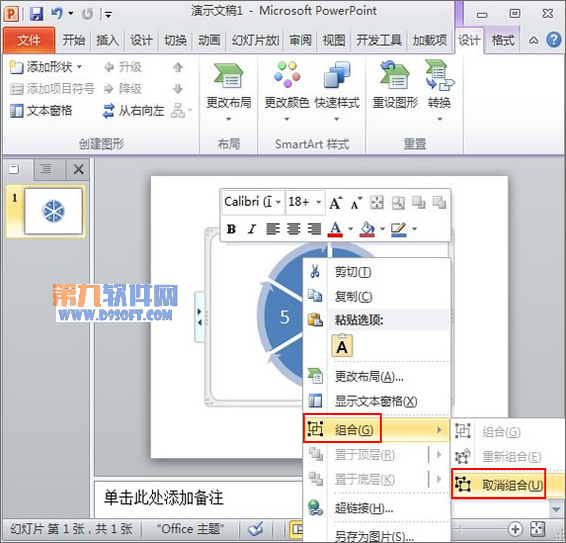Click the Redo icon in title bar
The width and height of the screenshot is (566, 543).
click(87, 14)
